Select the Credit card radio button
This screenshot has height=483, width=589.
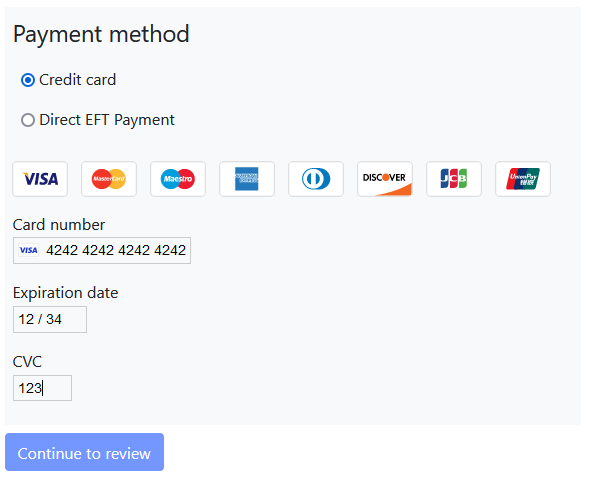click(28, 80)
